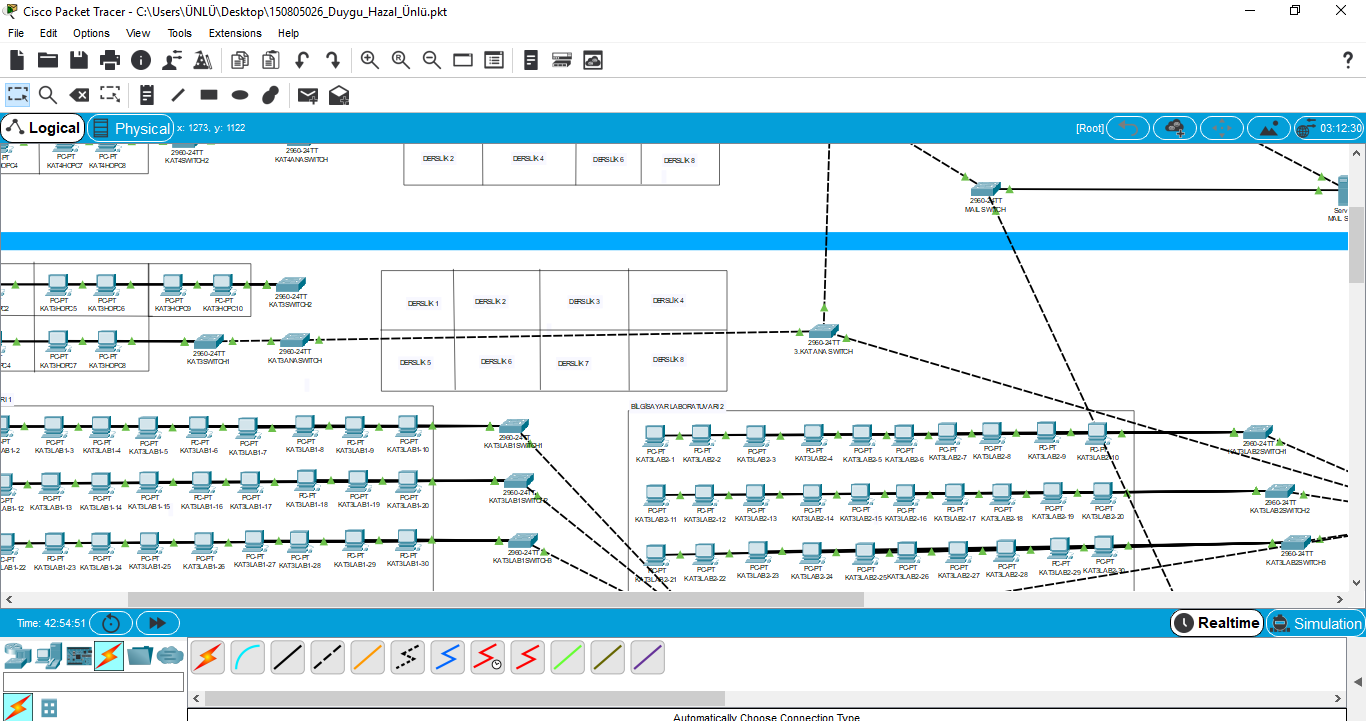Add a simple PDU envelope
Image resolution: width=1366 pixels, height=721 pixels.
coord(308,95)
